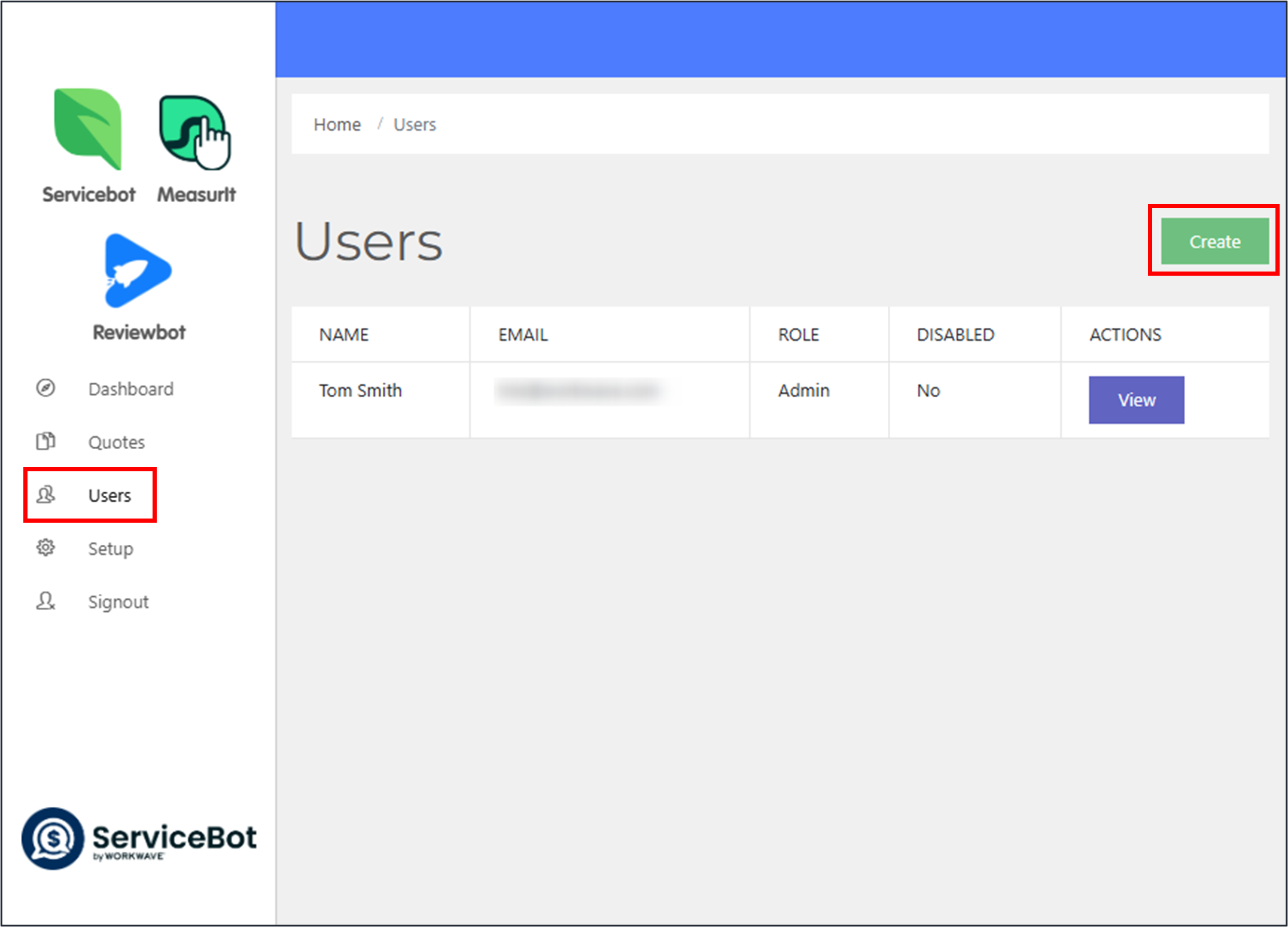Sort users by ROLE column
Viewport: 1288px width, 927px height.
(798, 334)
